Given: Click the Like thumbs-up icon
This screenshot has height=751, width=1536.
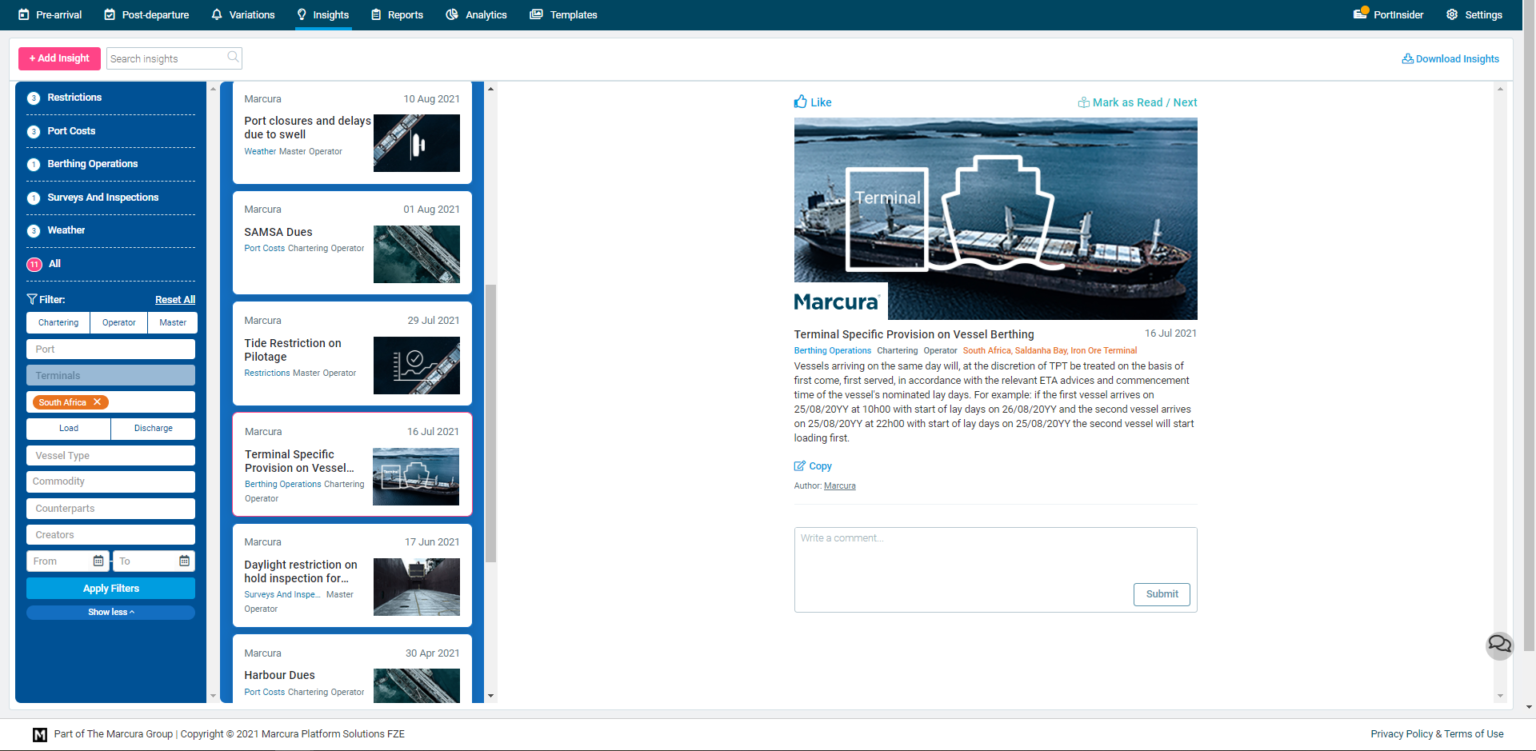Looking at the screenshot, I should click(x=800, y=101).
